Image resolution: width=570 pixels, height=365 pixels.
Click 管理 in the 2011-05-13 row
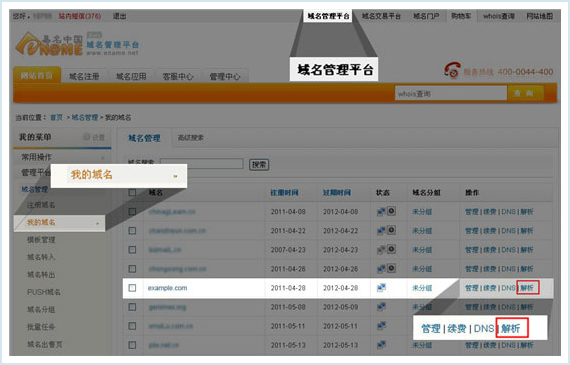pos(472,345)
